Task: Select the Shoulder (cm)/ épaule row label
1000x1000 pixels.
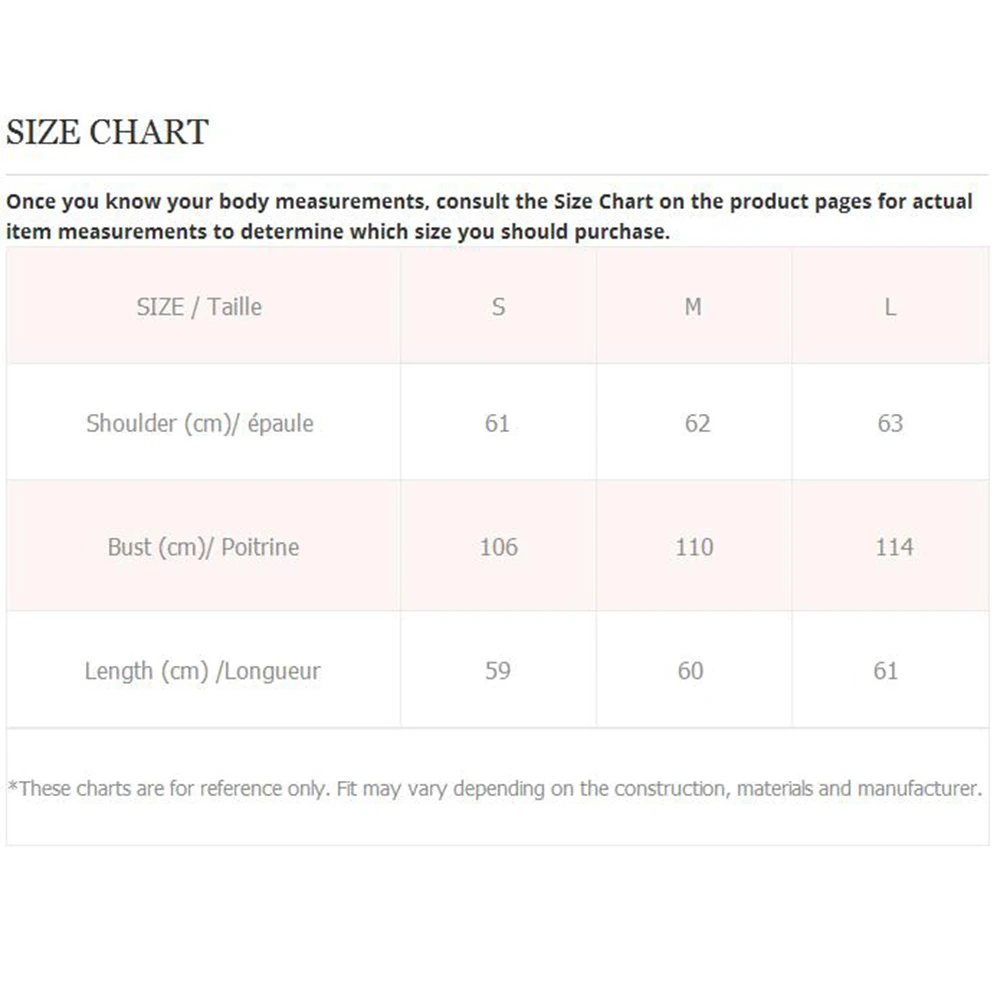Action: [200, 423]
